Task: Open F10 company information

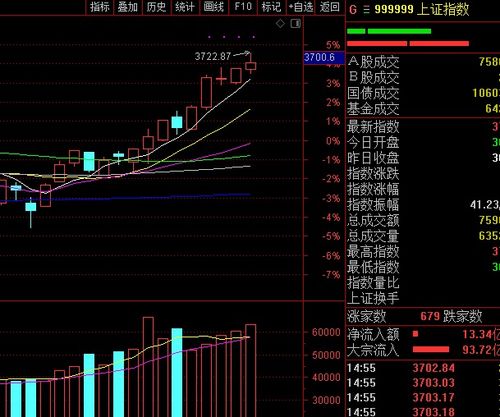Action: pyautogui.click(x=243, y=7)
